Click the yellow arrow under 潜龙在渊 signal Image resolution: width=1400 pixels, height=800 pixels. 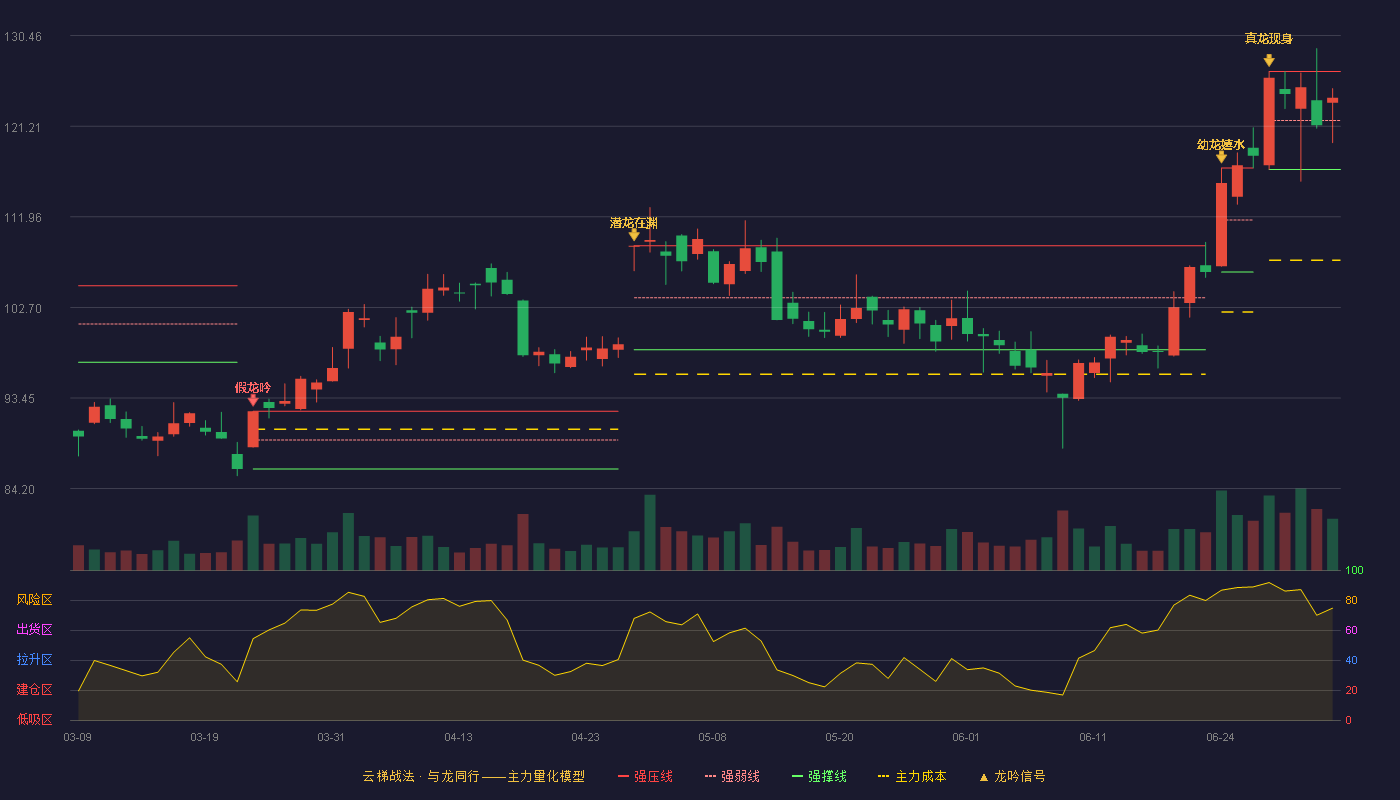point(634,235)
